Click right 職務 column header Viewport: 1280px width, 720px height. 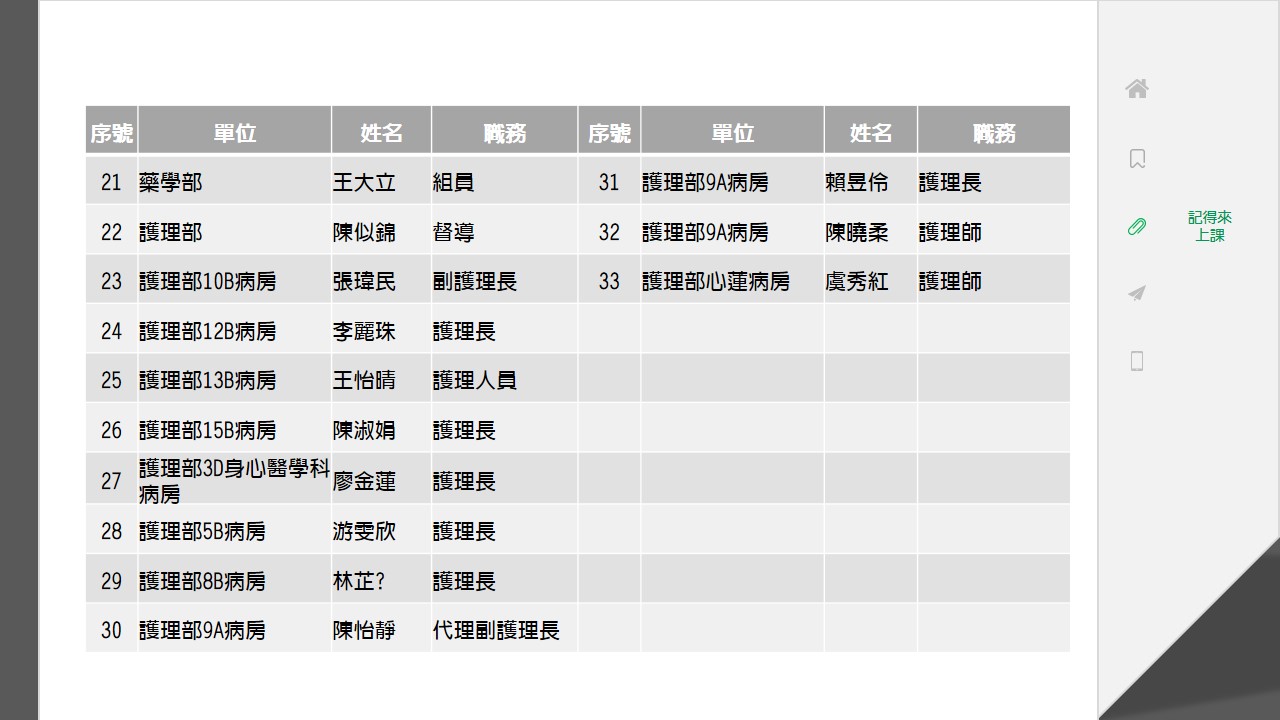point(994,132)
